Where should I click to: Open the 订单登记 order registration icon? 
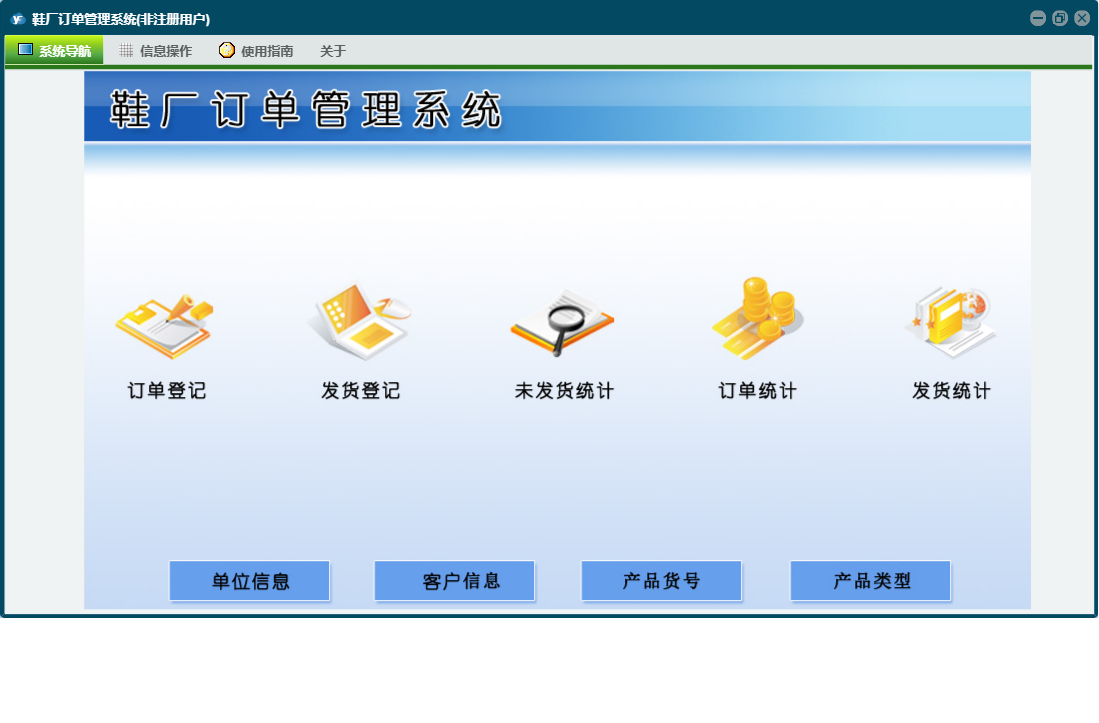(x=165, y=326)
